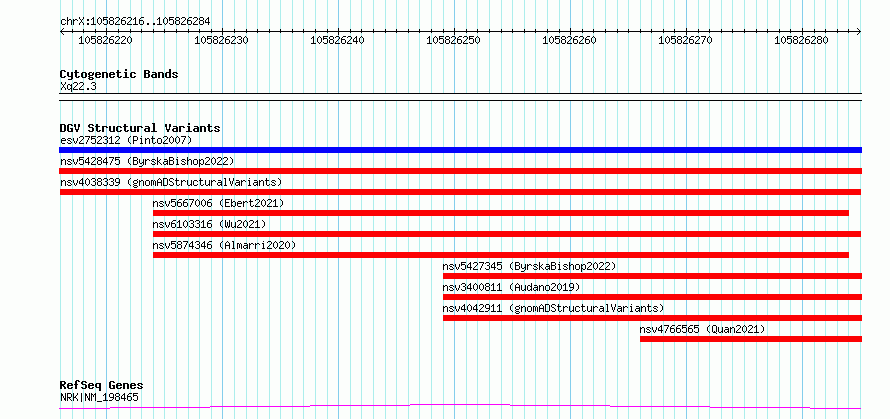The width and height of the screenshot is (890, 419).
Task: Click the esv2752312 (Pinto2007) label
Action: 126,140
